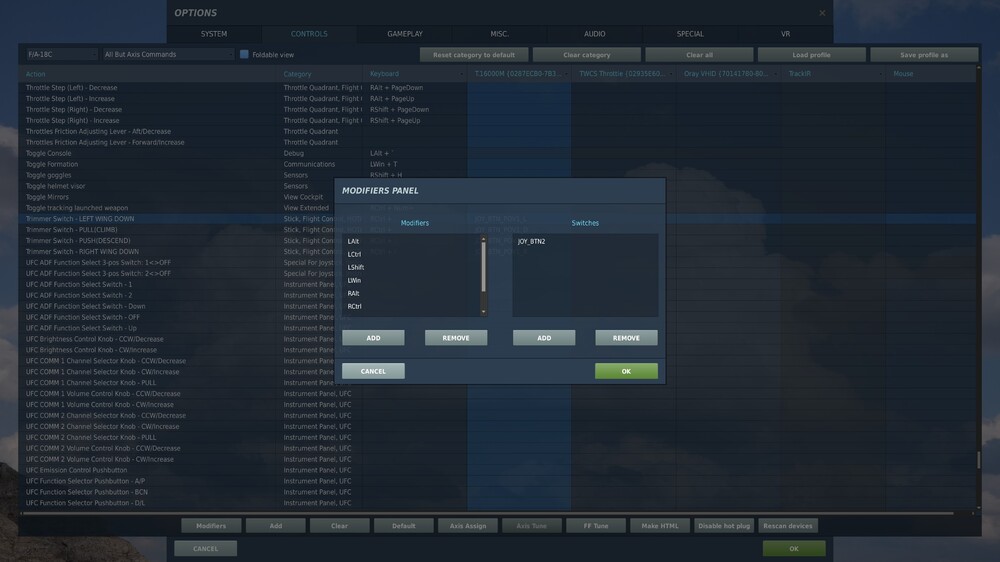
Task: Open the SPECIAL tab
Action: click(x=690, y=34)
